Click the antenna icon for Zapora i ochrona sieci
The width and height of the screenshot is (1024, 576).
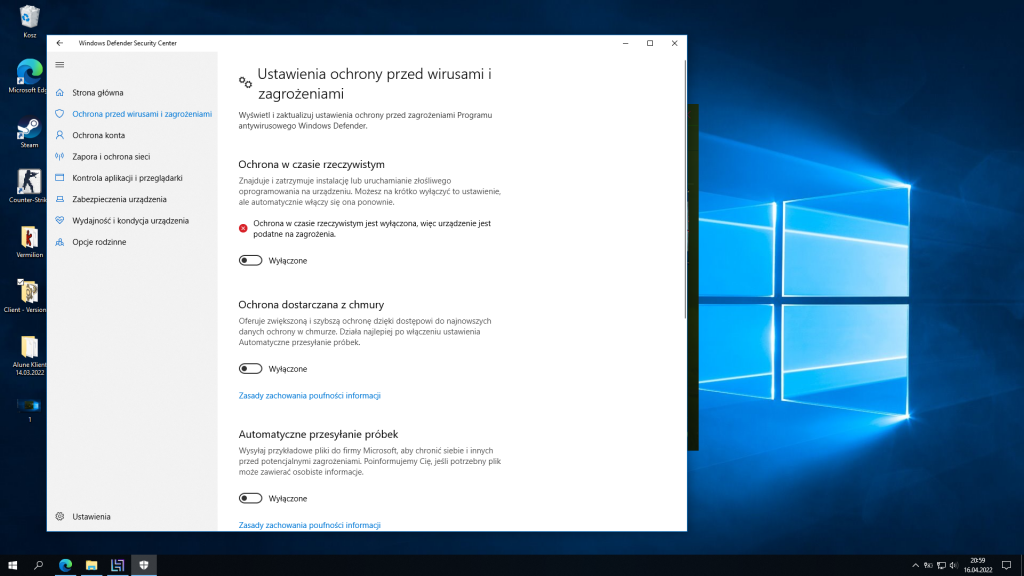click(x=59, y=157)
